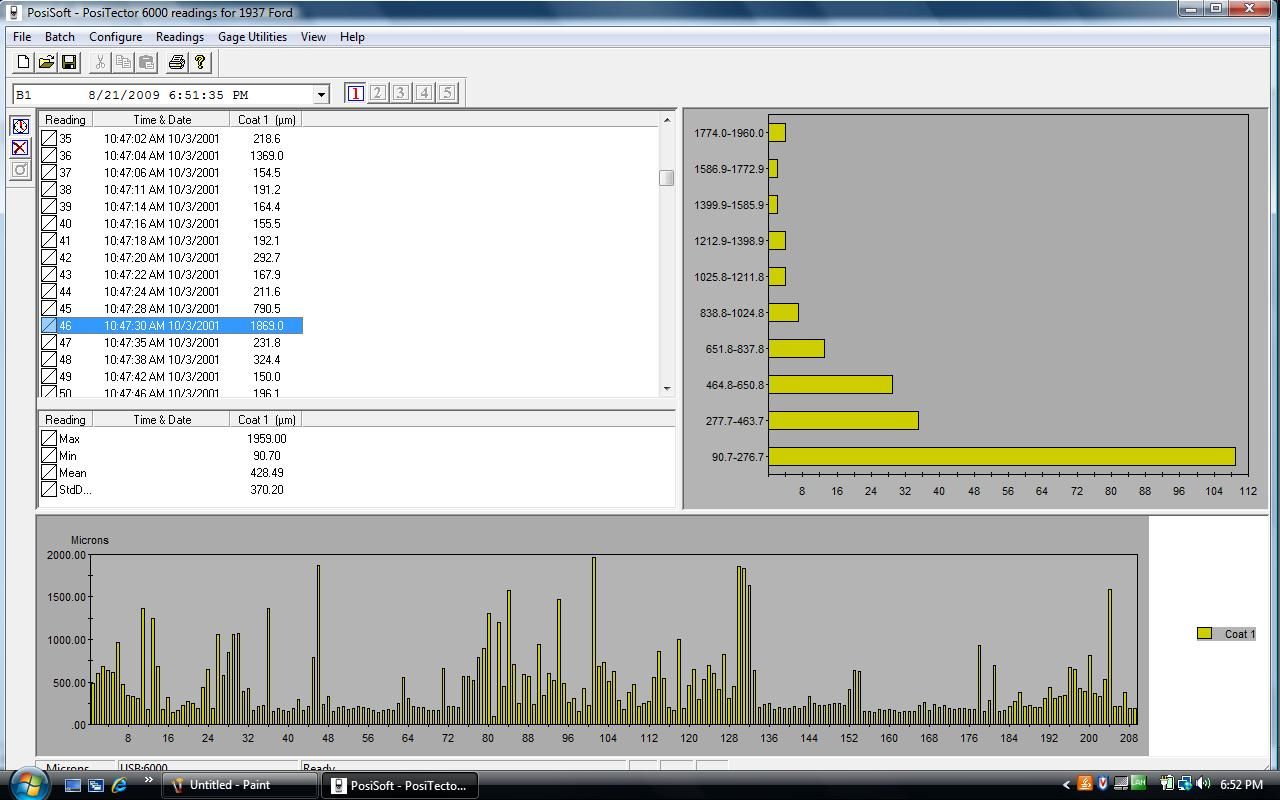1280x800 pixels.
Task: Click the Internet Explorer quick launch icon
Action: (119, 785)
